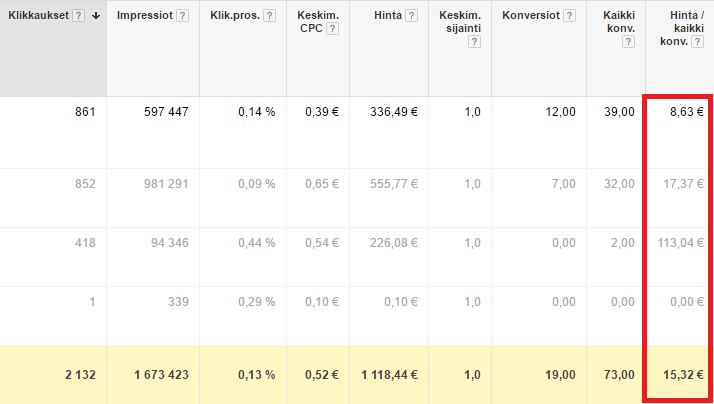The height and width of the screenshot is (404, 714).
Task: Open the help icon beside Klikkaukset
Action: pos(78,15)
